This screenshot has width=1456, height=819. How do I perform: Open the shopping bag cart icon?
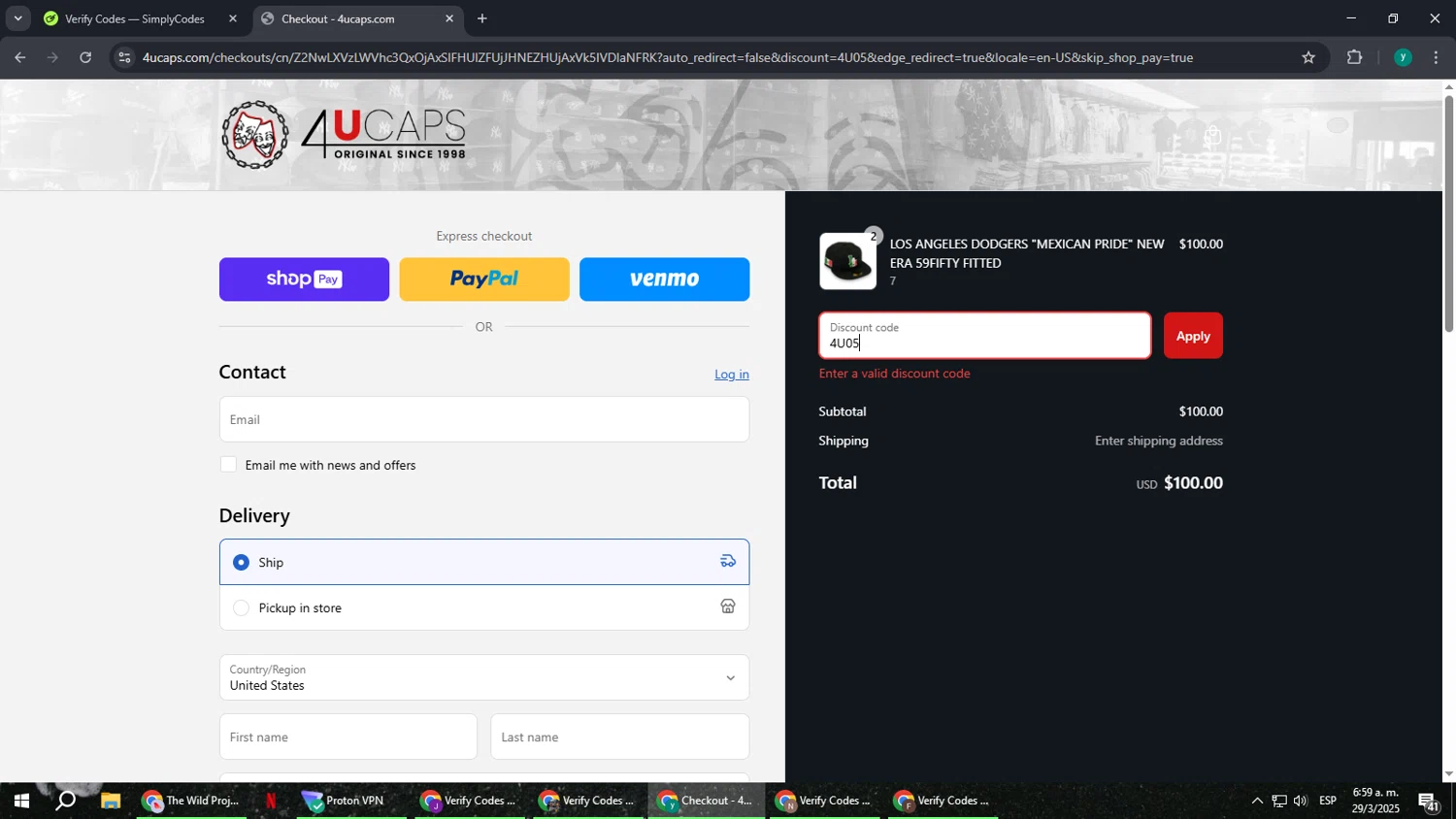[x=1212, y=136]
